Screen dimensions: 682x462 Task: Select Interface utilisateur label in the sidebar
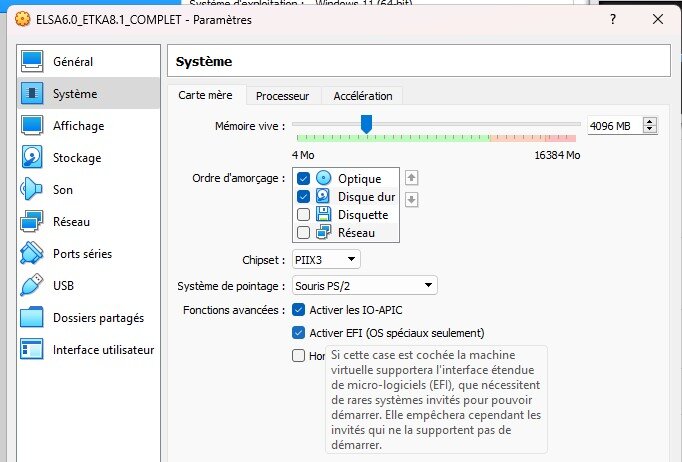click(104, 350)
